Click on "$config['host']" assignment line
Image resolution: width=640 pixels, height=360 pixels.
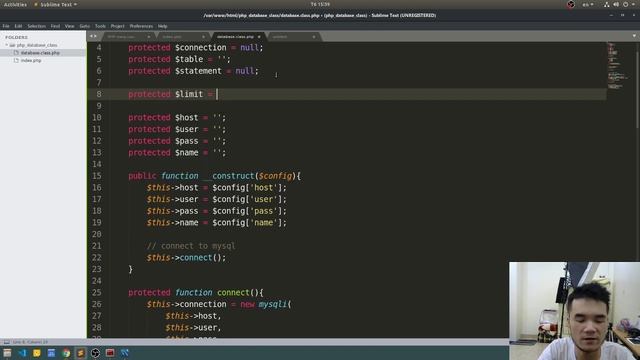click(217, 188)
